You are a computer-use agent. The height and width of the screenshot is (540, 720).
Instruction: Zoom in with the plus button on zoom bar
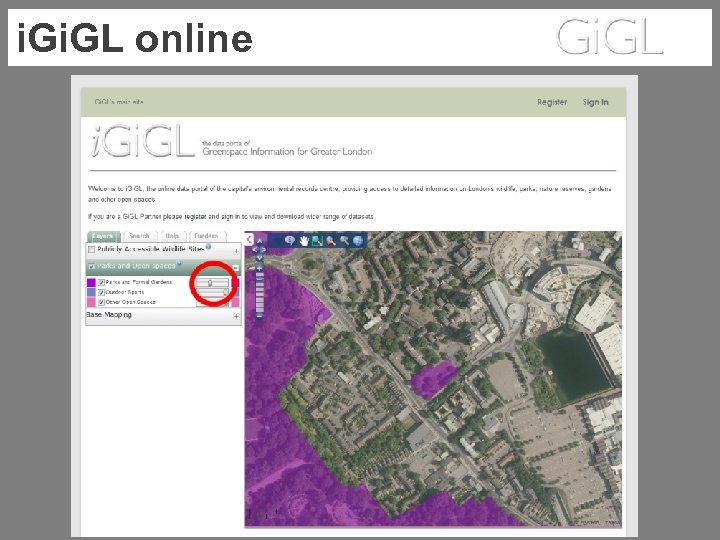click(259, 268)
